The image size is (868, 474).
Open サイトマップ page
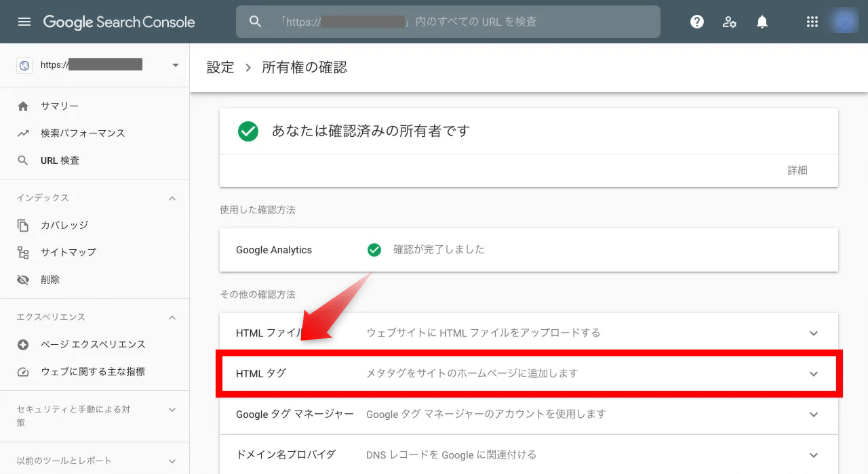tap(68, 253)
